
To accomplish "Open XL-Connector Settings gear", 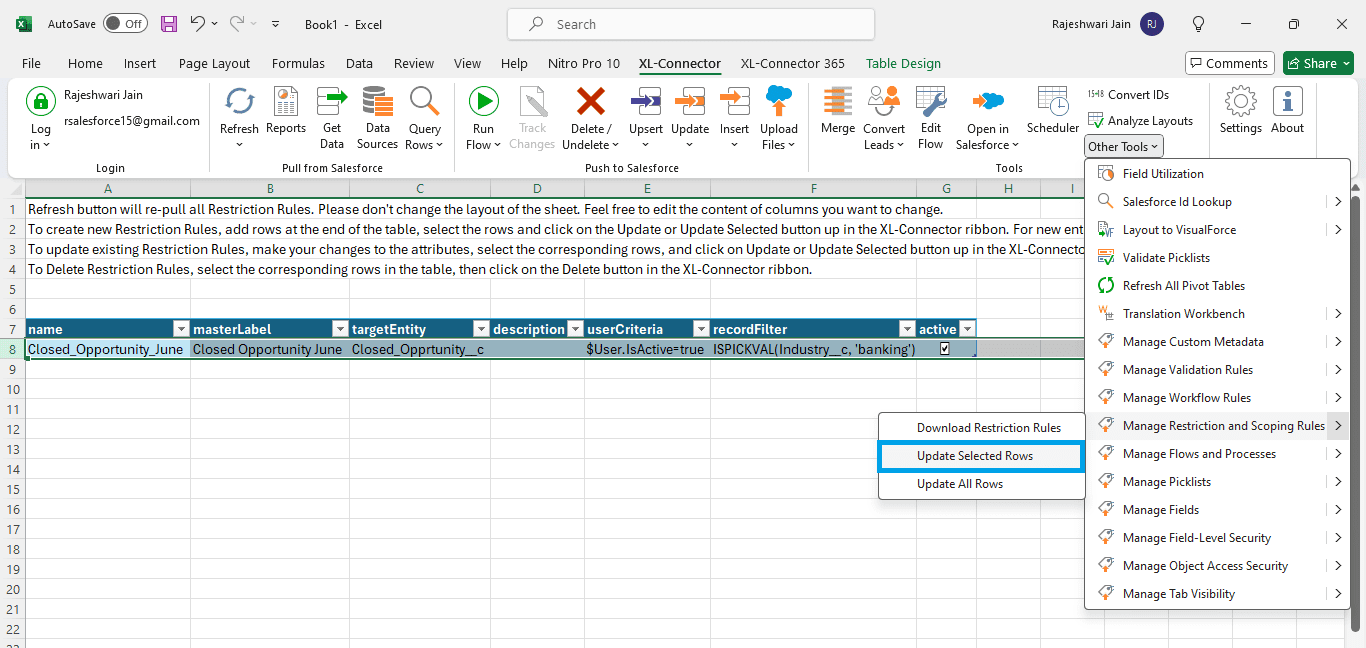I will [1240, 102].
